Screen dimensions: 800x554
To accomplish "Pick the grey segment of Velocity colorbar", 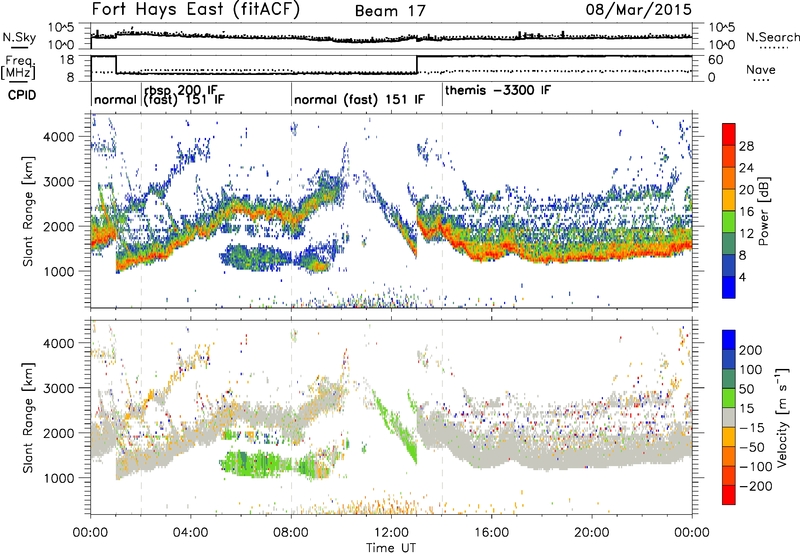I will pos(729,417).
